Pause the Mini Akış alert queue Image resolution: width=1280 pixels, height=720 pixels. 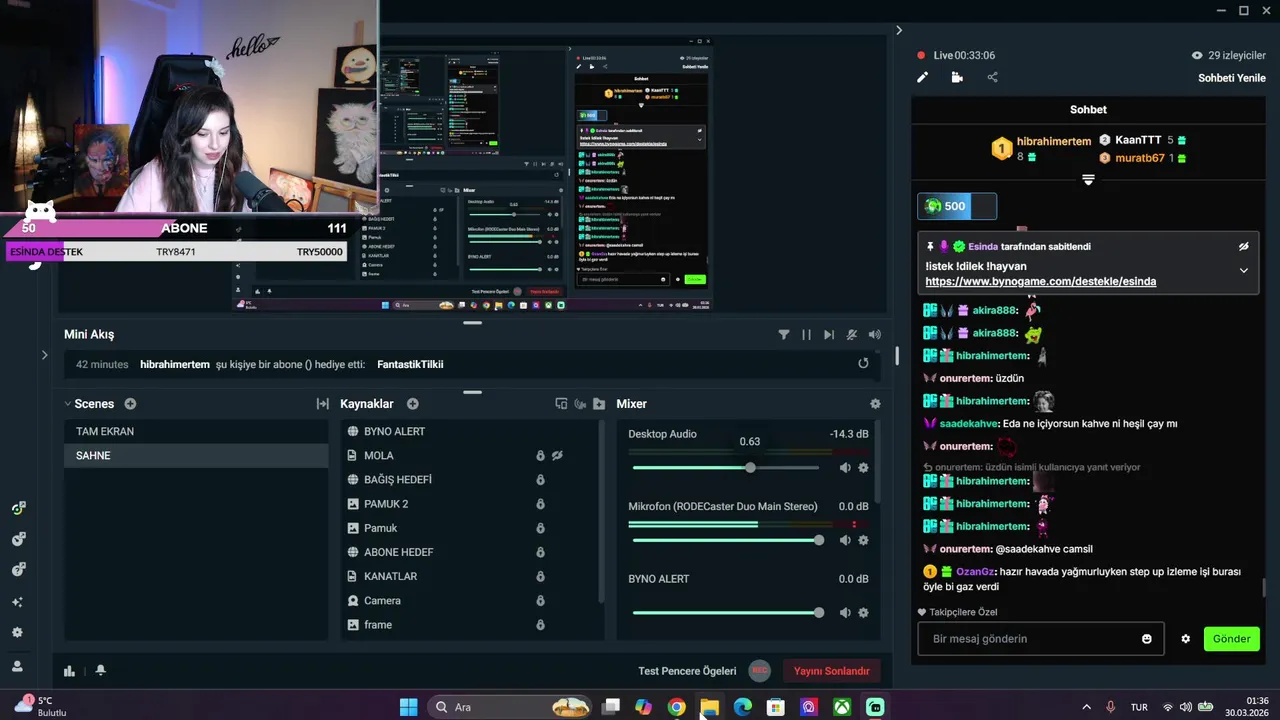coord(806,335)
